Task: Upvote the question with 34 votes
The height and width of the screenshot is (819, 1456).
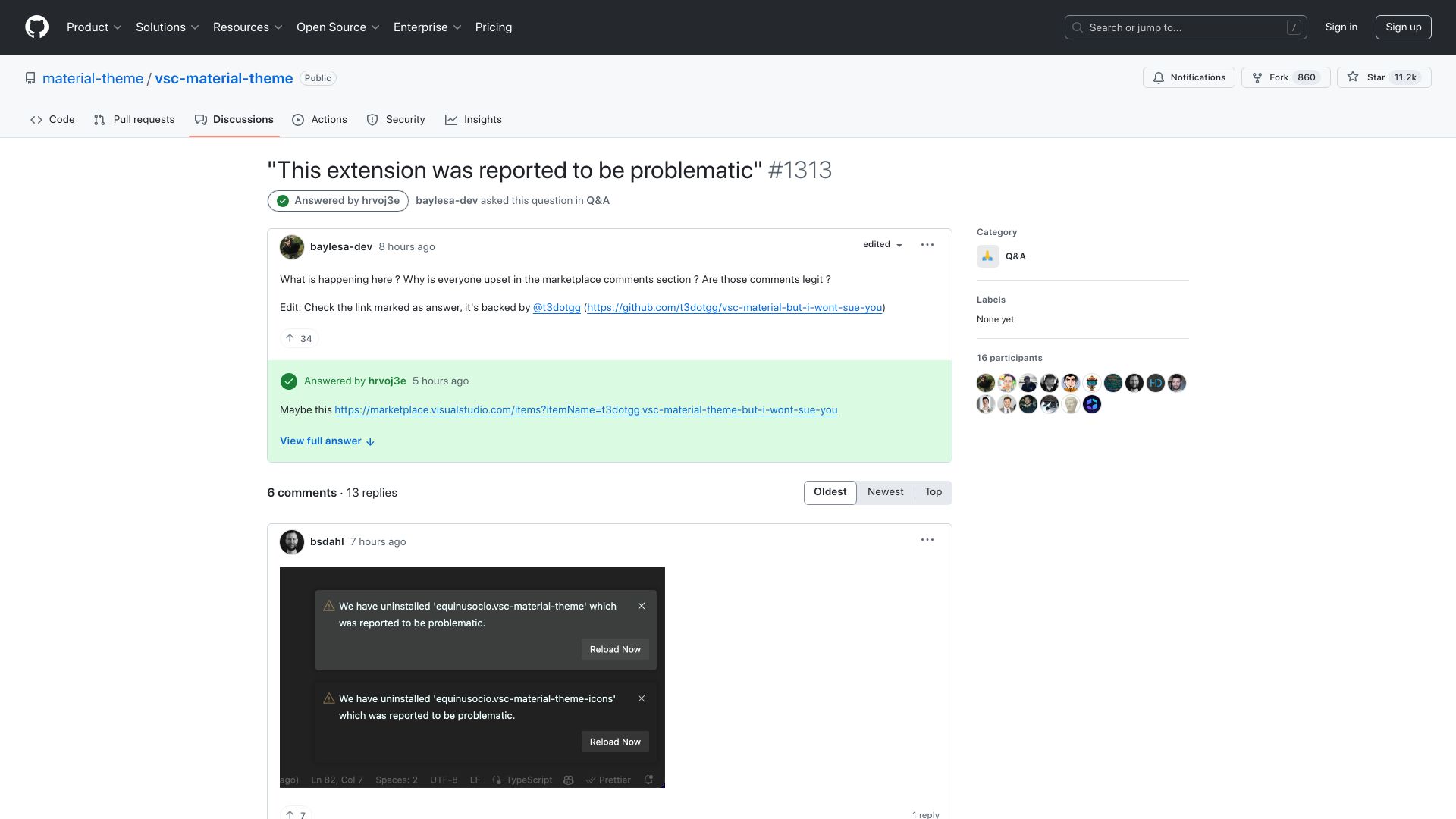Action: 299,339
